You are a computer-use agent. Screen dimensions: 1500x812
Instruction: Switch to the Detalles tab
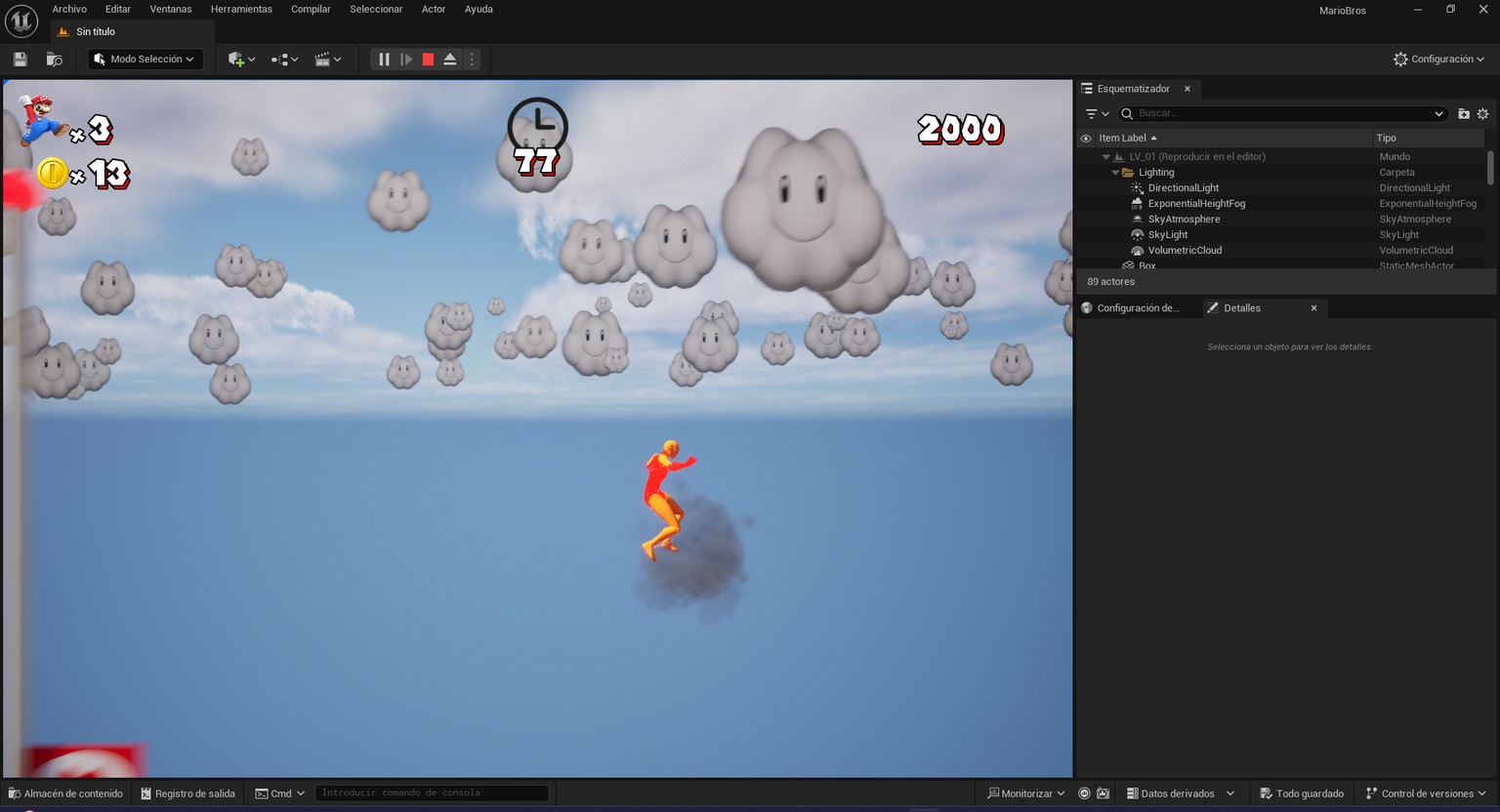[1241, 308]
